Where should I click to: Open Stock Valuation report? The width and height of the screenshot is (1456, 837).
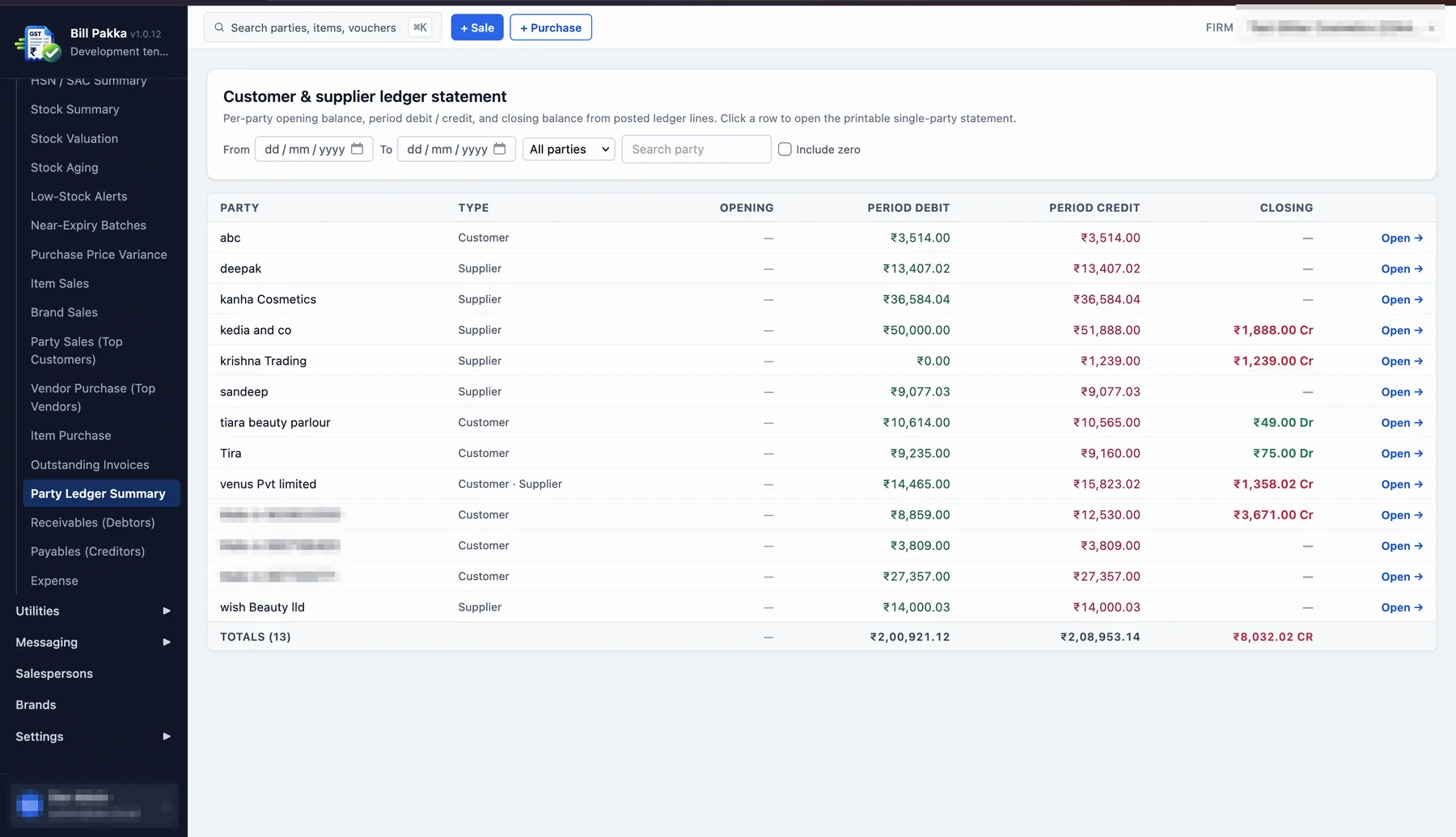click(74, 138)
